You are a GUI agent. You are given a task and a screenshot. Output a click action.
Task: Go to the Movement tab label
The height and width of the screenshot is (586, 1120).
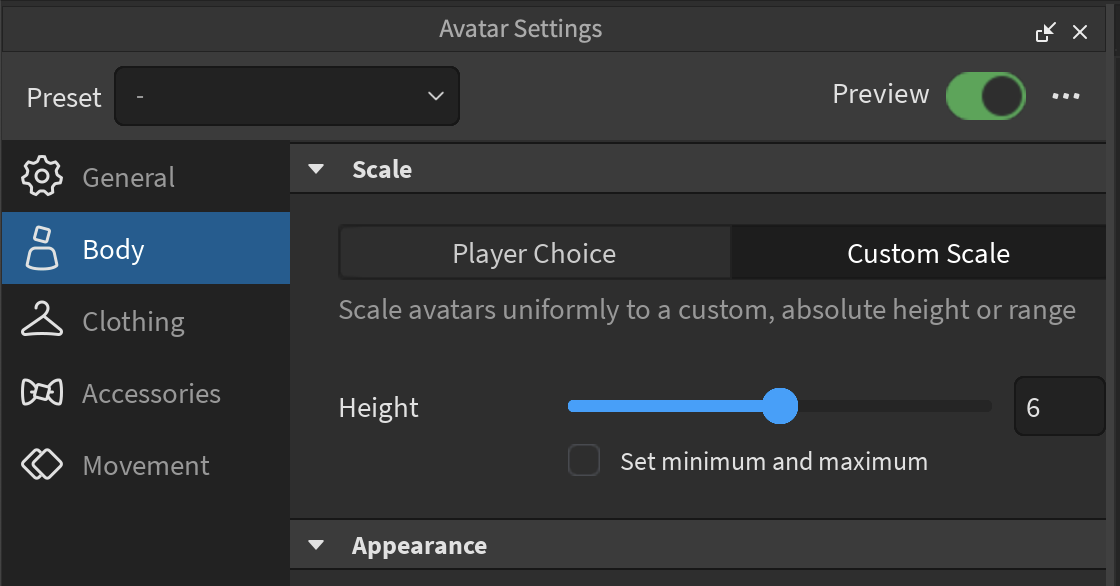click(146, 465)
